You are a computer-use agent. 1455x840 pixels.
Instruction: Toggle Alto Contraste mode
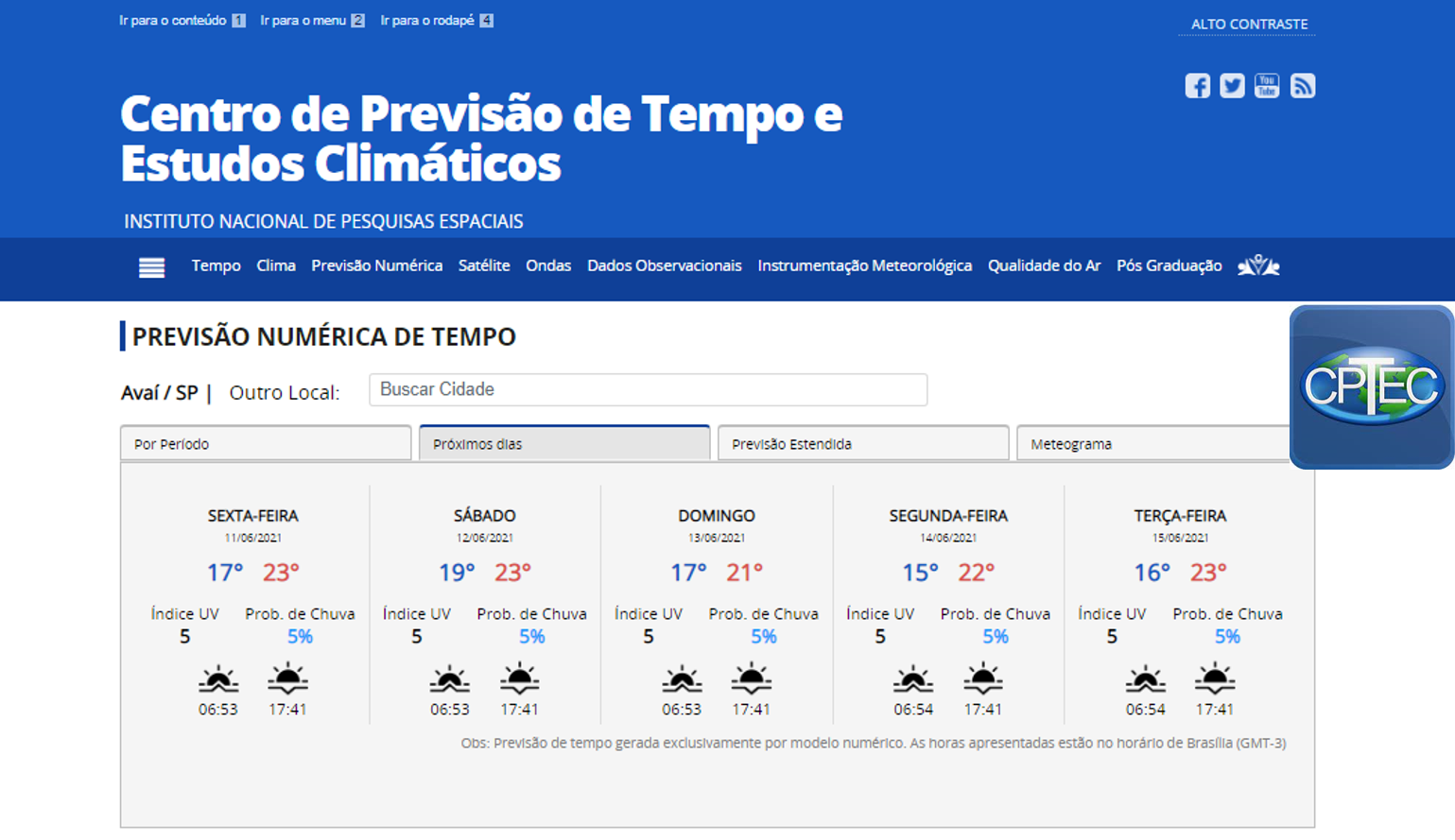click(1248, 25)
